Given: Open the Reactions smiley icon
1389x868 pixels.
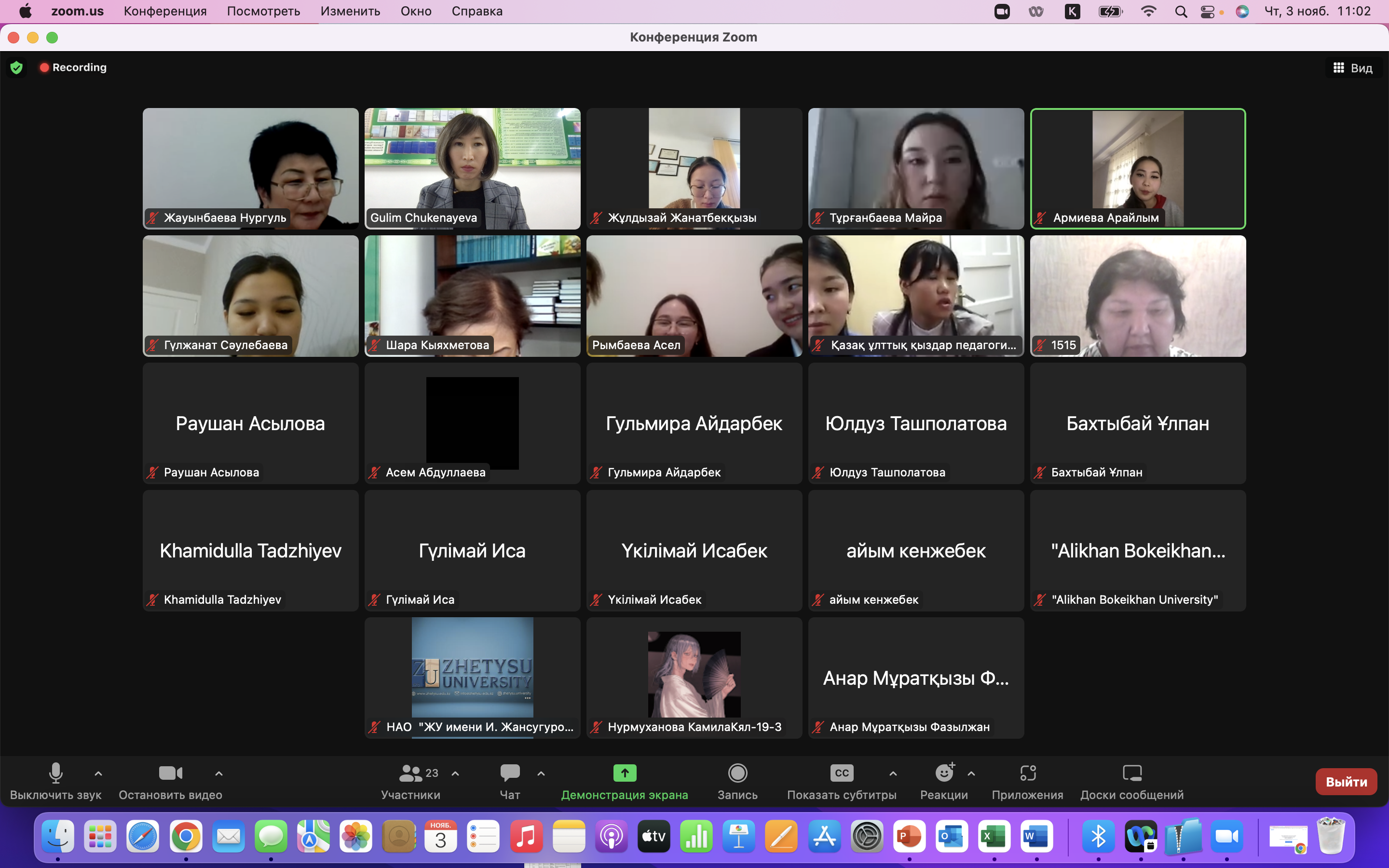Looking at the screenshot, I should tap(943, 773).
